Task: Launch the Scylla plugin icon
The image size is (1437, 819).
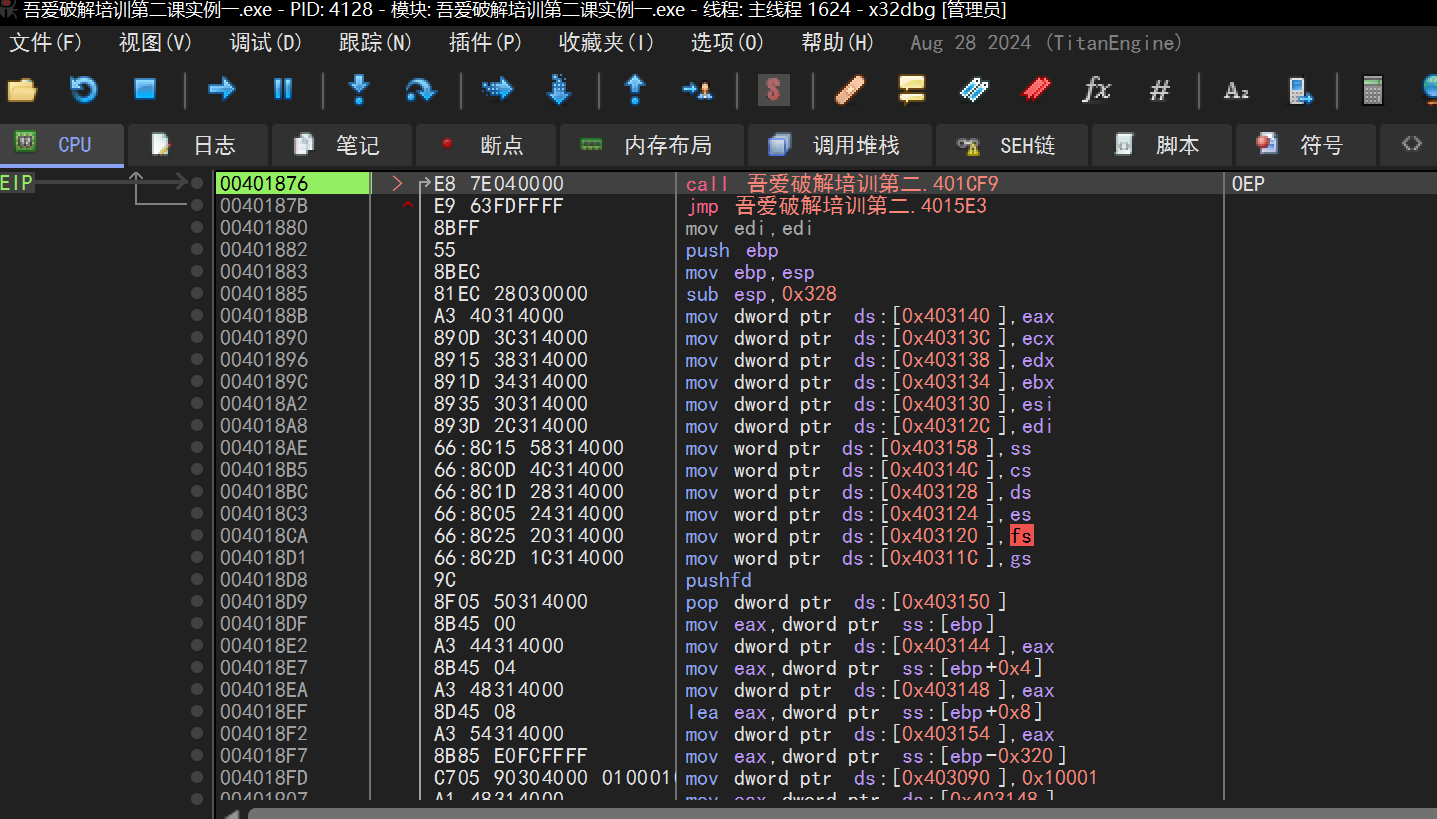Action: pos(773,90)
